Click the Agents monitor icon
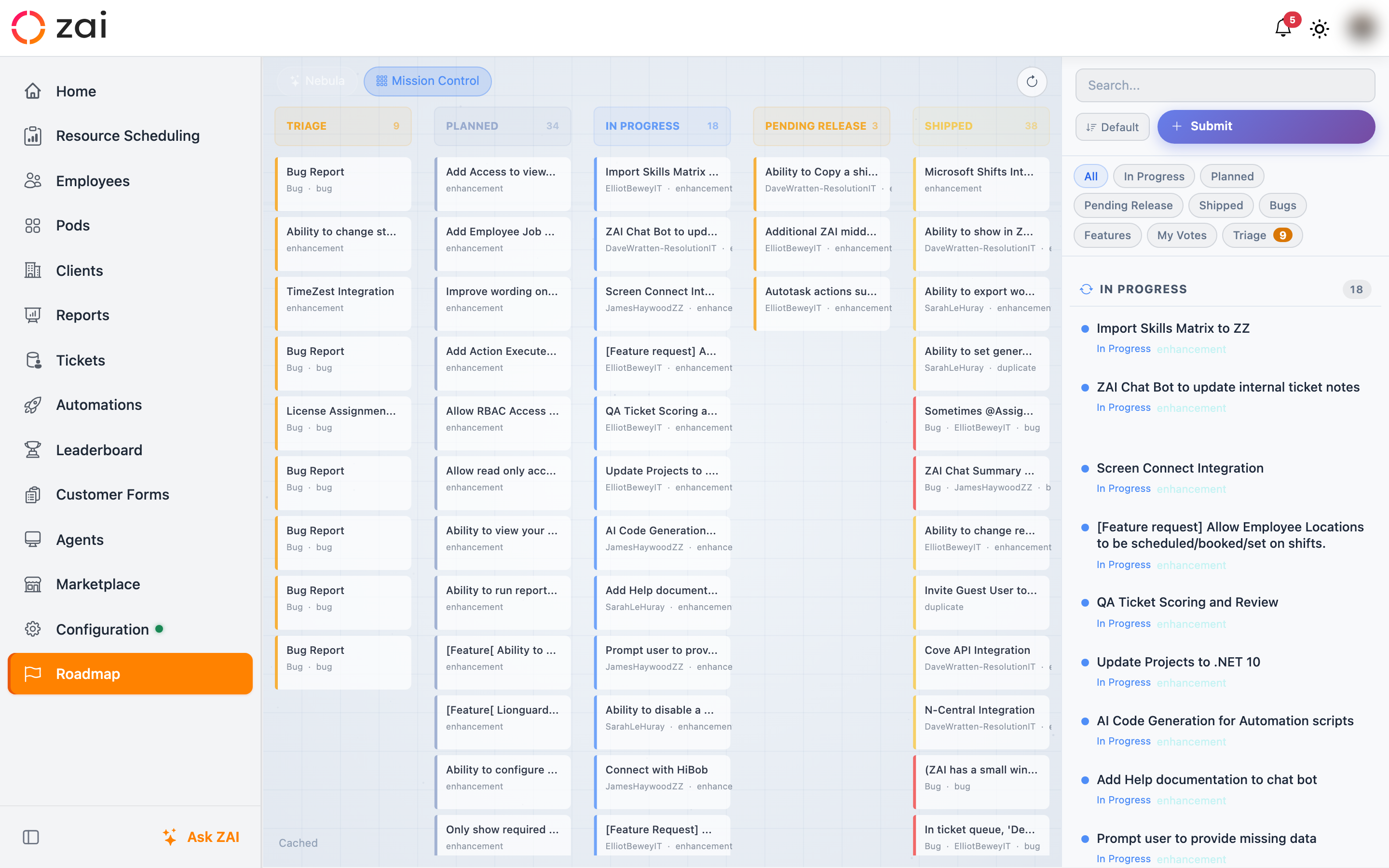1389x868 pixels. pos(33,540)
